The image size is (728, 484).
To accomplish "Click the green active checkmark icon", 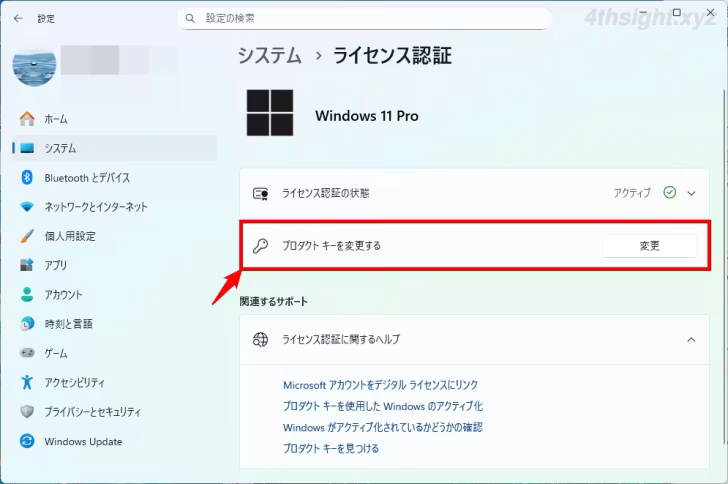I will point(670,192).
